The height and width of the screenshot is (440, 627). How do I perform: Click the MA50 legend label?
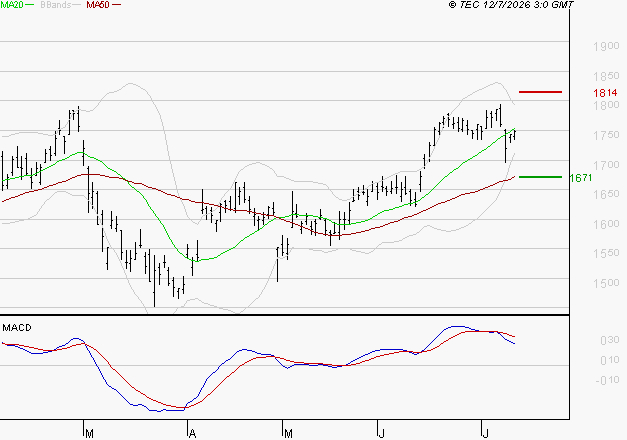point(98,5)
